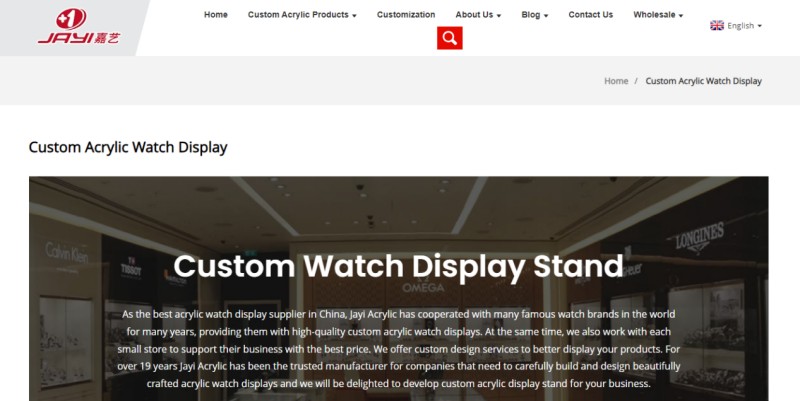Click the Calvin Klein sign in banner image
The height and width of the screenshot is (401, 800).
67,253
